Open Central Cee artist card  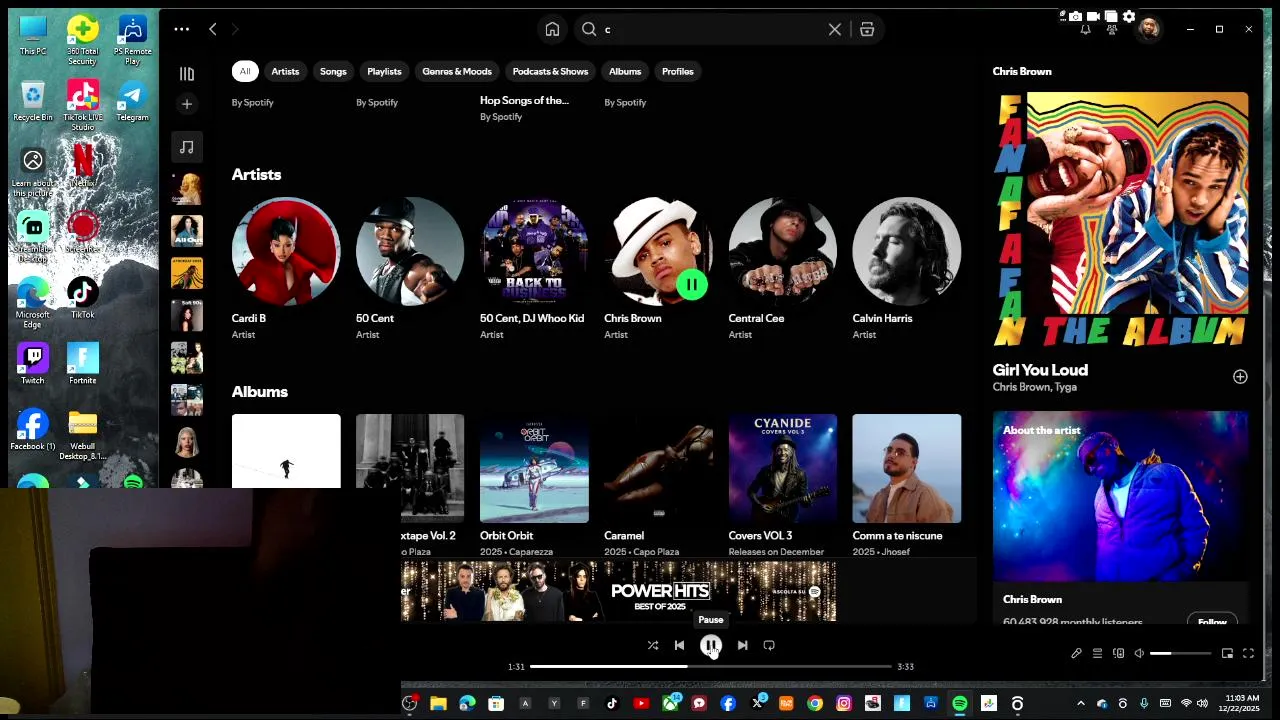pyautogui.click(x=782, y=266)
